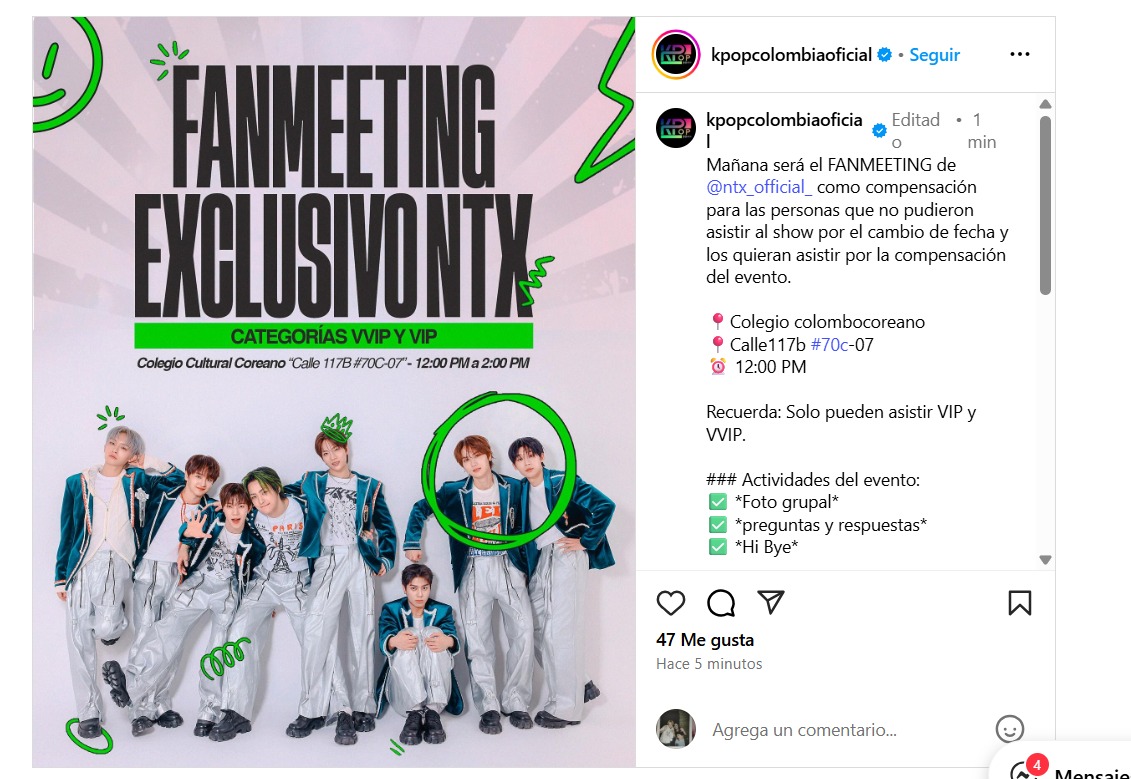Image resolution: width=1131 pixels, height=779 pixels.
Task: Open the @ntx_official_ mention link
Action: (x=759, y=188)
